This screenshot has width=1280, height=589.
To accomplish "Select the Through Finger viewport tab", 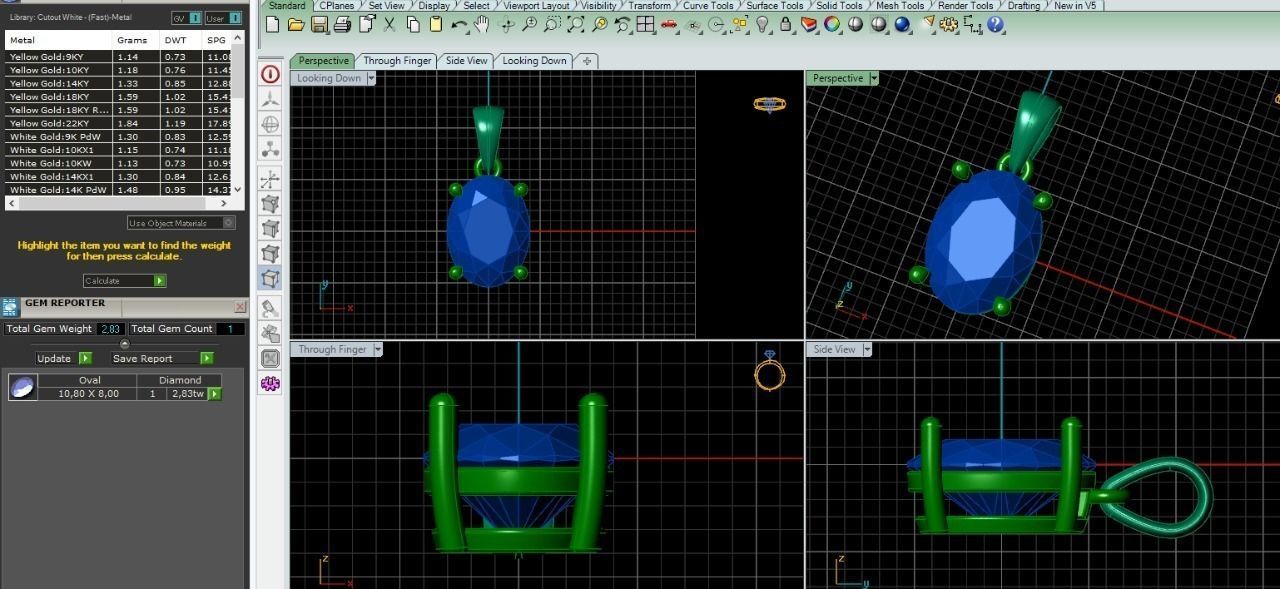I will pyautogui.click(x=397, y=61).
